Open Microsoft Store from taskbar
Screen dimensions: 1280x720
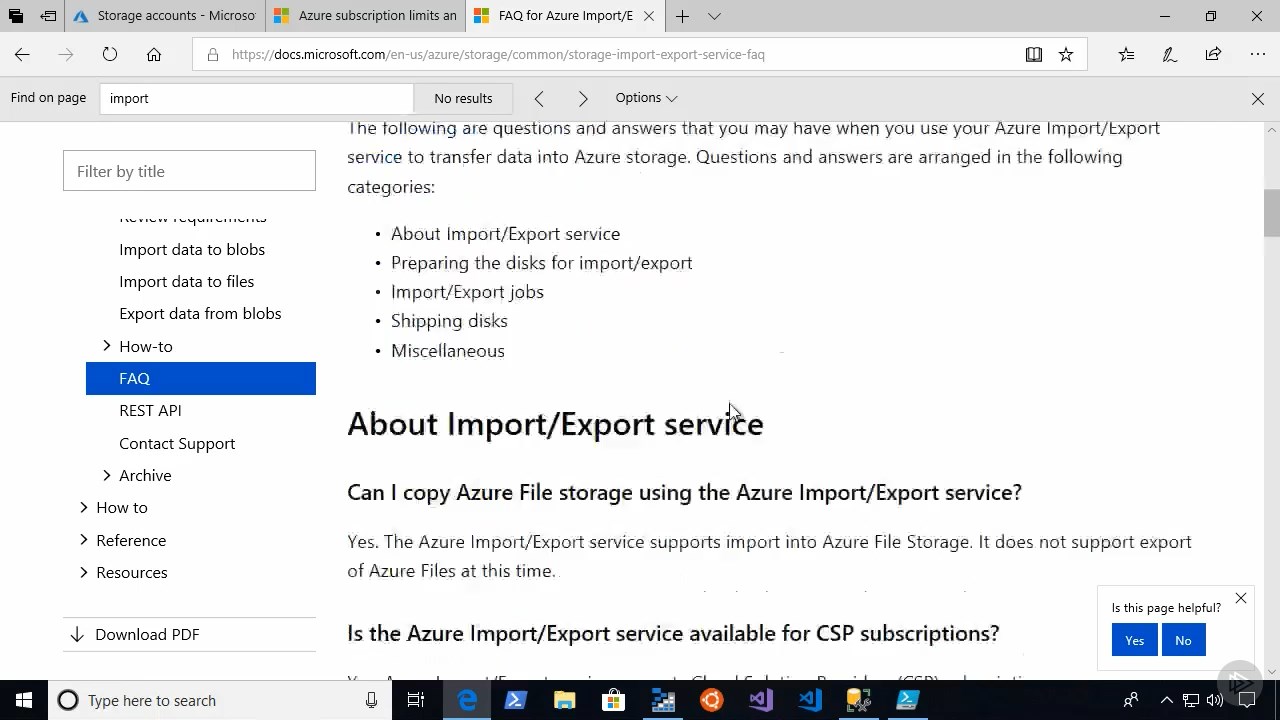pos(614,700)
